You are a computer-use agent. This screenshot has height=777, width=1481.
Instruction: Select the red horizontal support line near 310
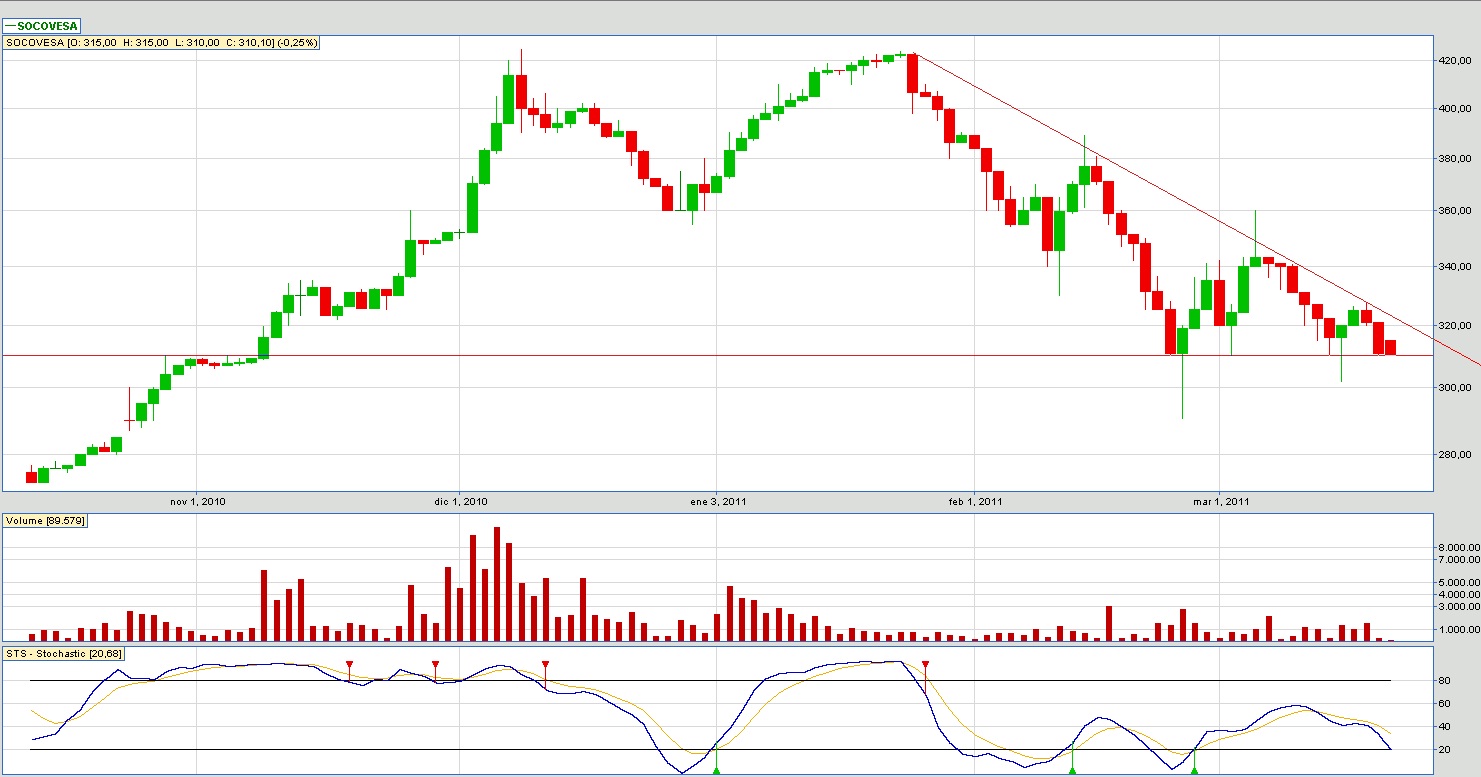click(x=716, y=355)
